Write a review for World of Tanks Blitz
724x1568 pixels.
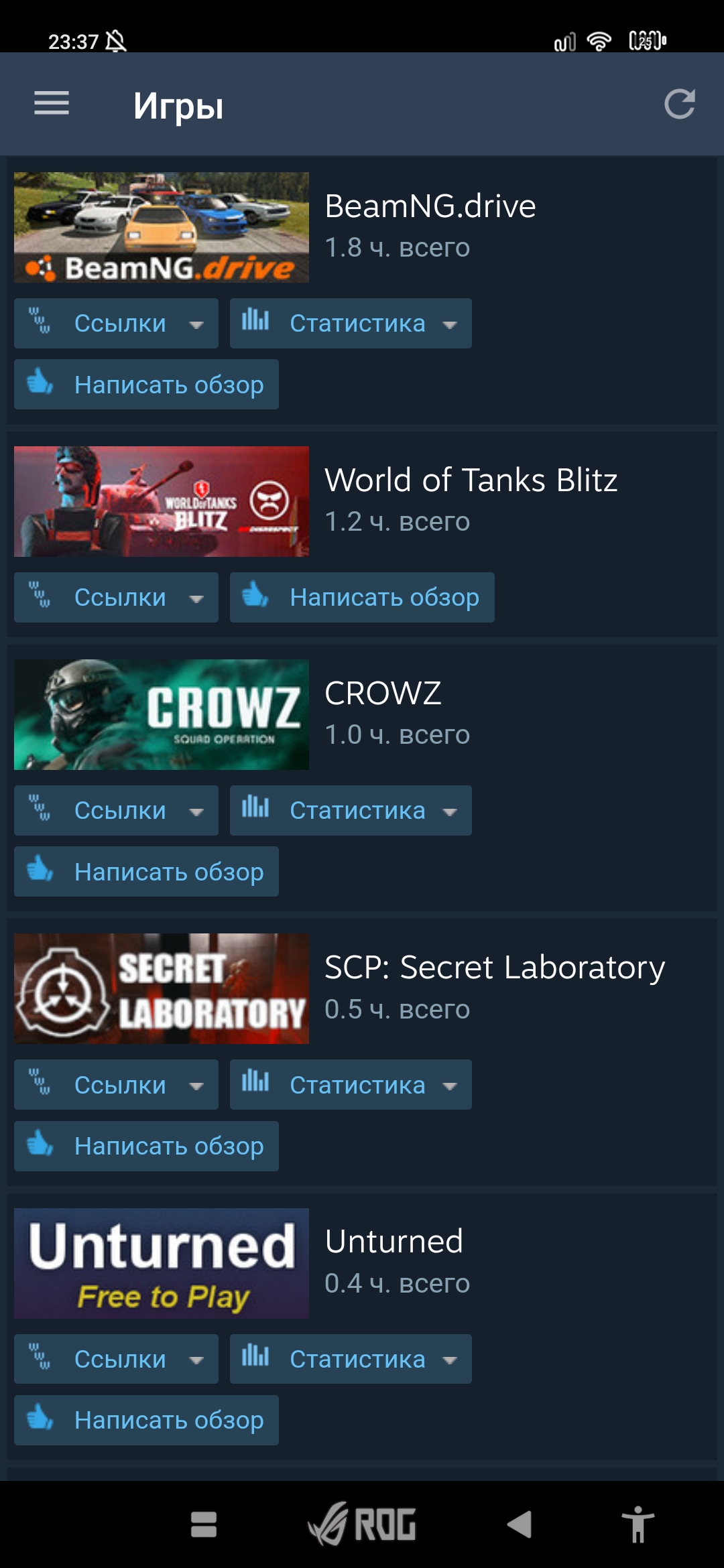tap(362, 597)
